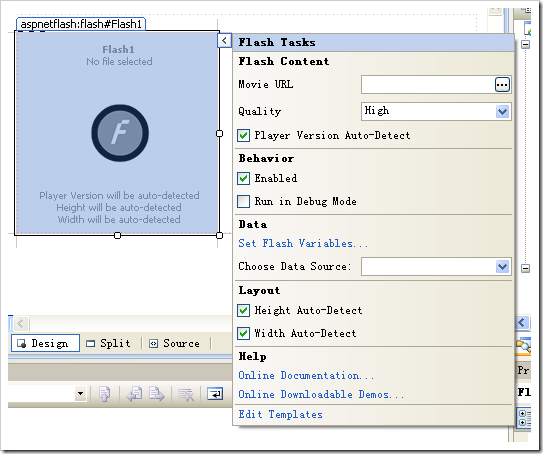Click the 'Layout' section heading
Image resolution: width=543 pixels, height=454 pixels.
coord(259,290)
